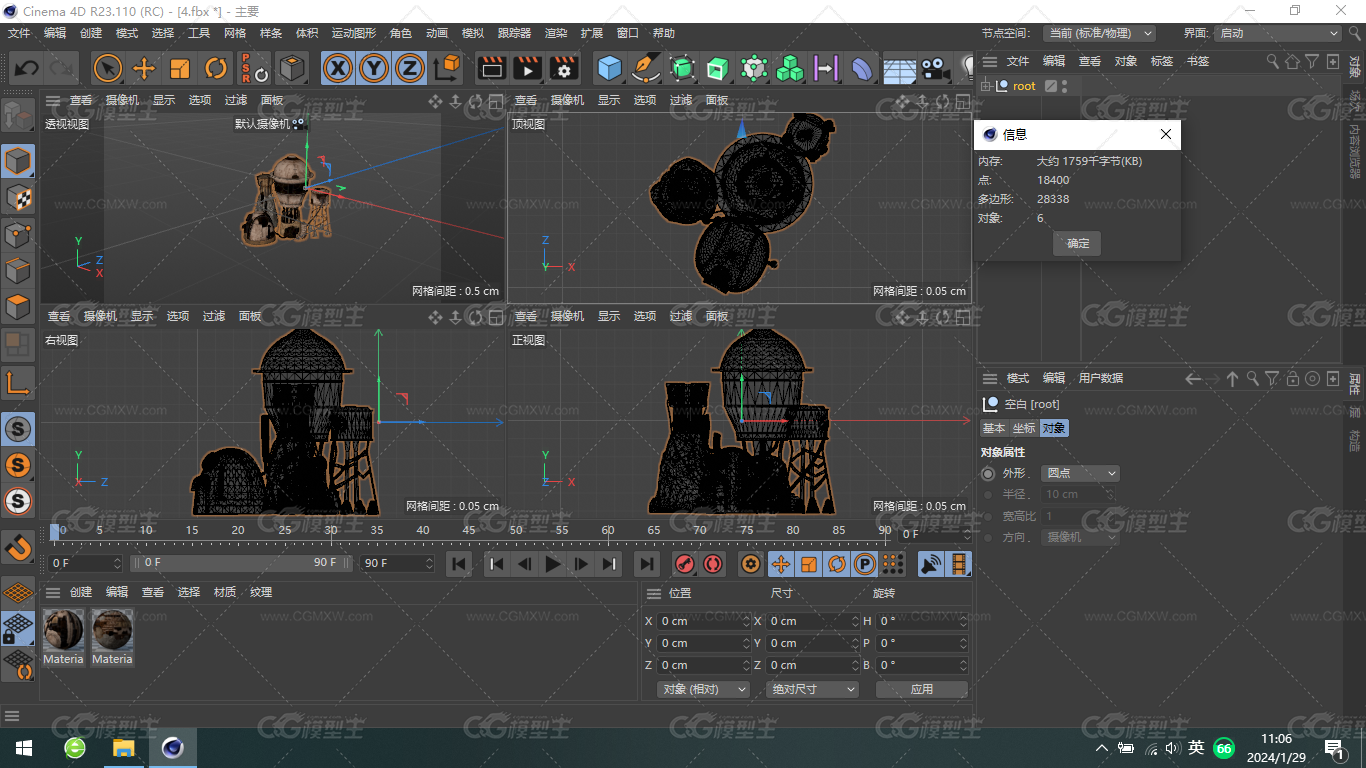This screenshot has height=768, width=1366.
Task: Click position X input field
Action: tap(704, 621)
